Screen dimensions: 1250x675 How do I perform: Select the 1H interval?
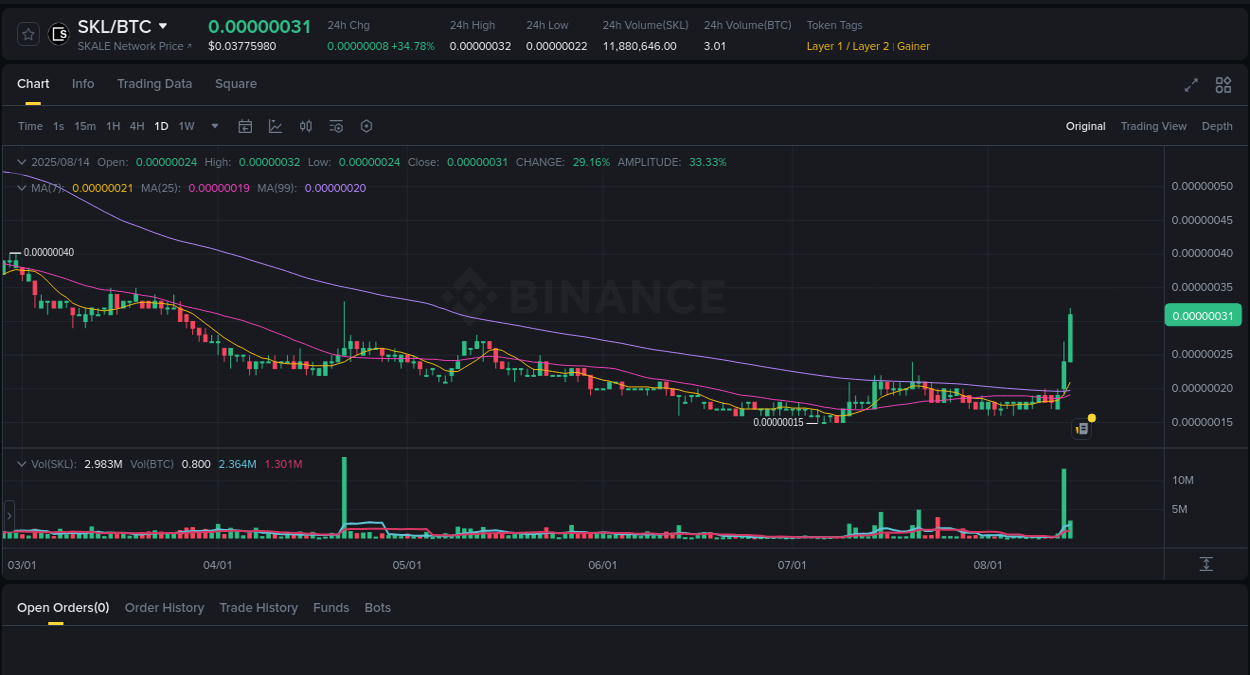113,126
